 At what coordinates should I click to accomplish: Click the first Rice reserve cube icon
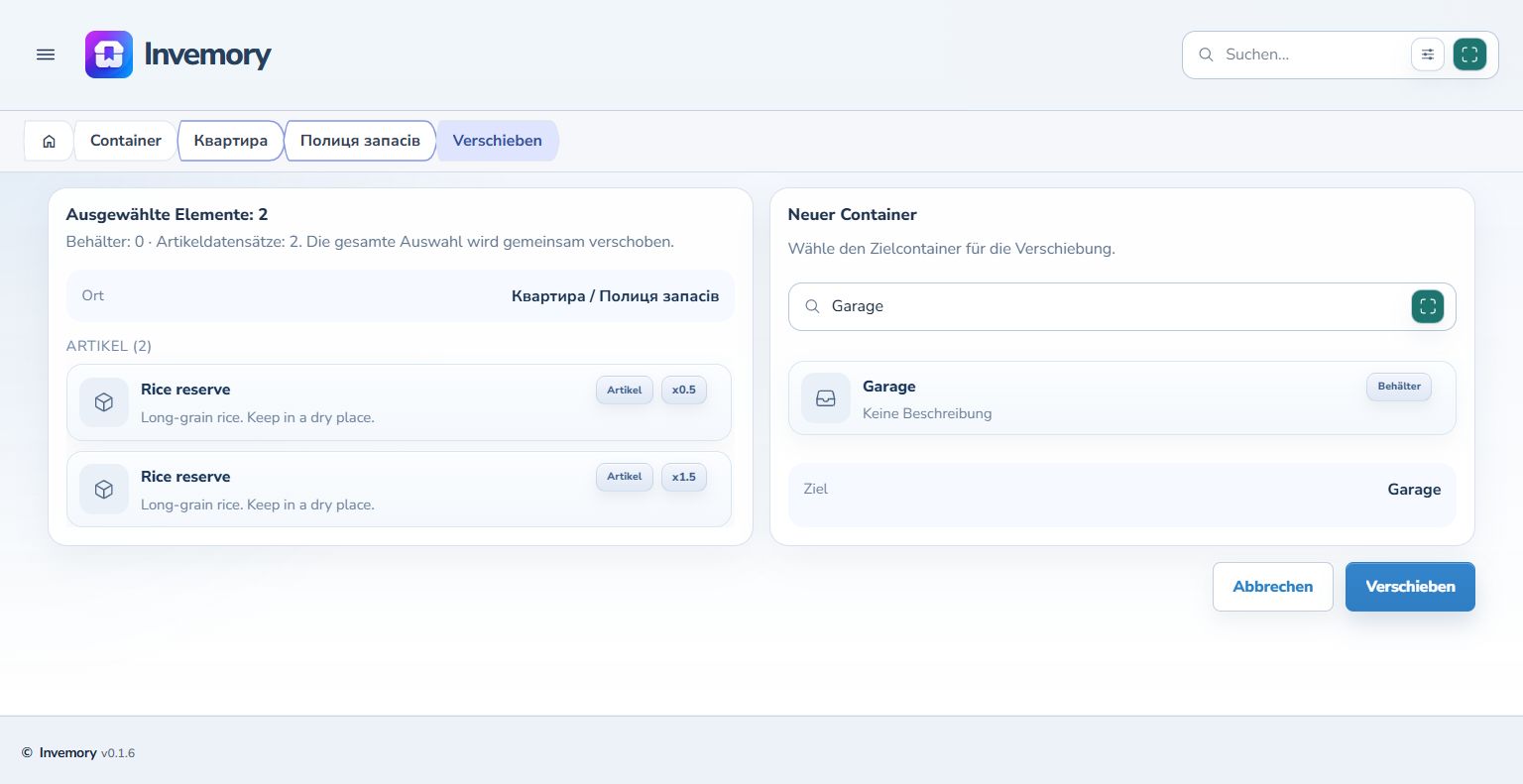(104, 402)
